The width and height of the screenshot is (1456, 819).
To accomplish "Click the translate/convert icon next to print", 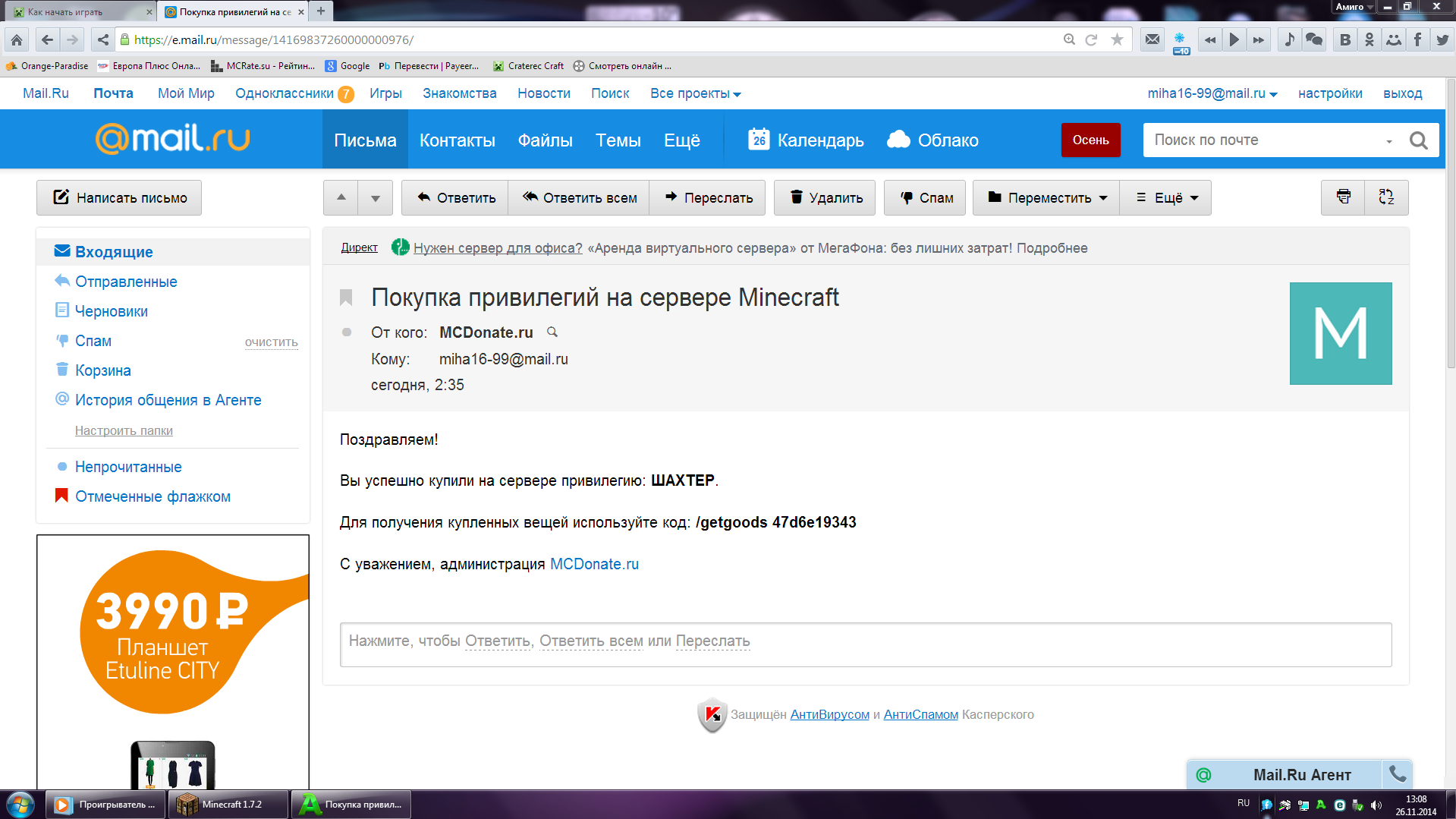I will [1386, 197].
